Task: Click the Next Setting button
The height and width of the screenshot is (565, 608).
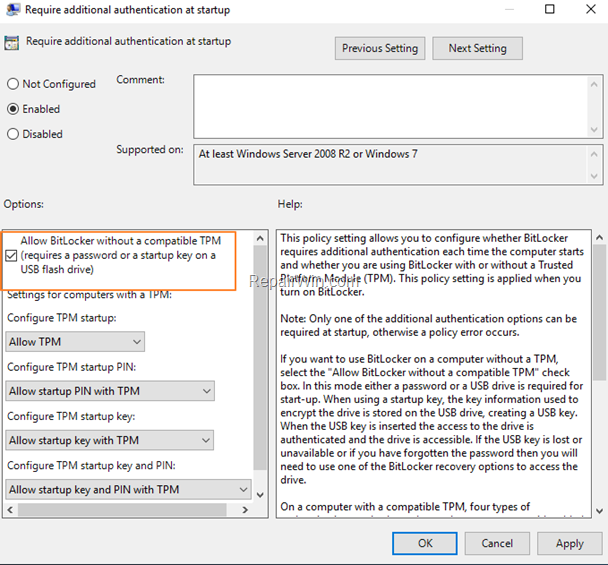Action: coord(478,48)
